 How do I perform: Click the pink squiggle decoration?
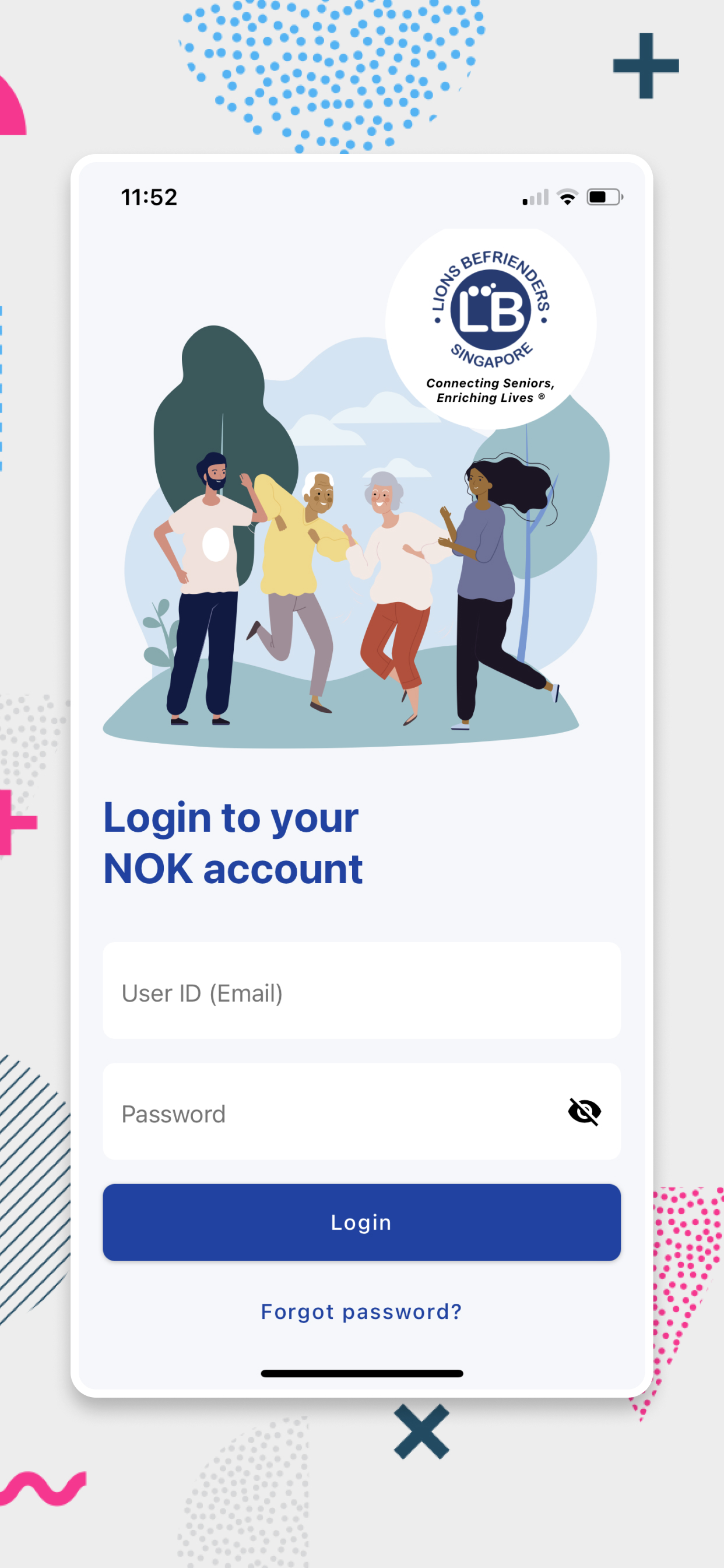point(43,1487)
